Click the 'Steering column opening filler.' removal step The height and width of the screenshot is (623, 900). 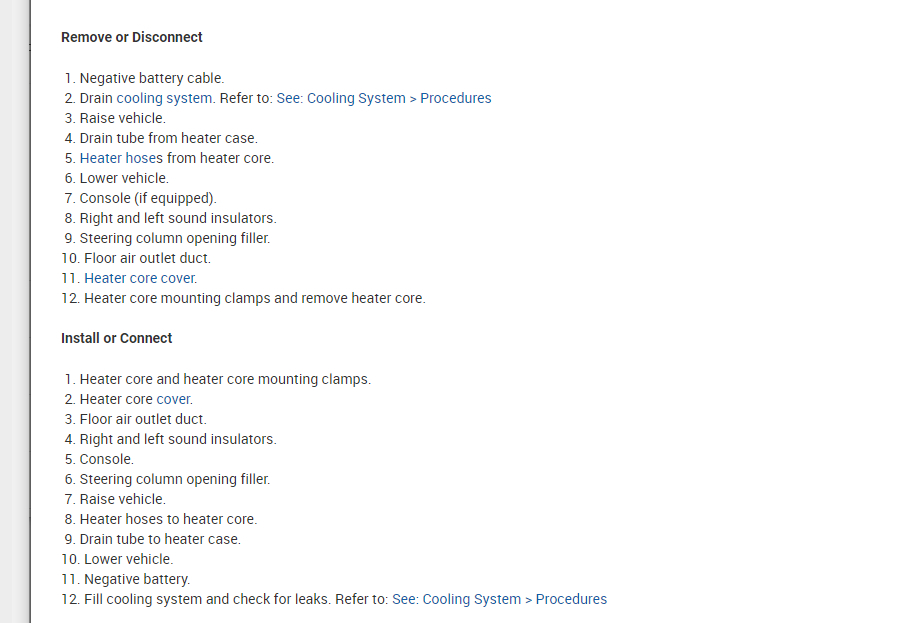[x=175, y=238]
